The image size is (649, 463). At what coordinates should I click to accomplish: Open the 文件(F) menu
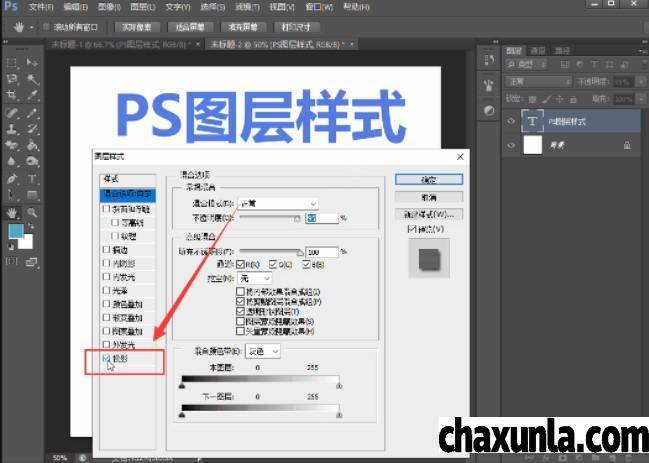tap(41, 7)
